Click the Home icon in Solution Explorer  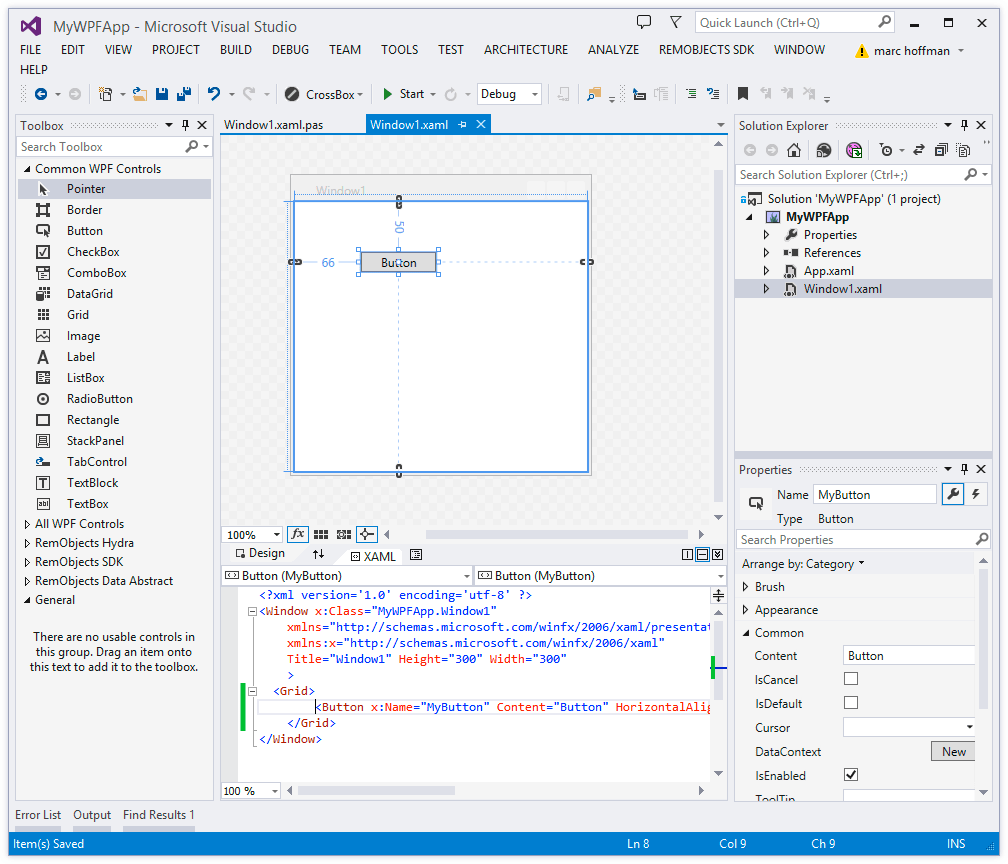point(794,150)
